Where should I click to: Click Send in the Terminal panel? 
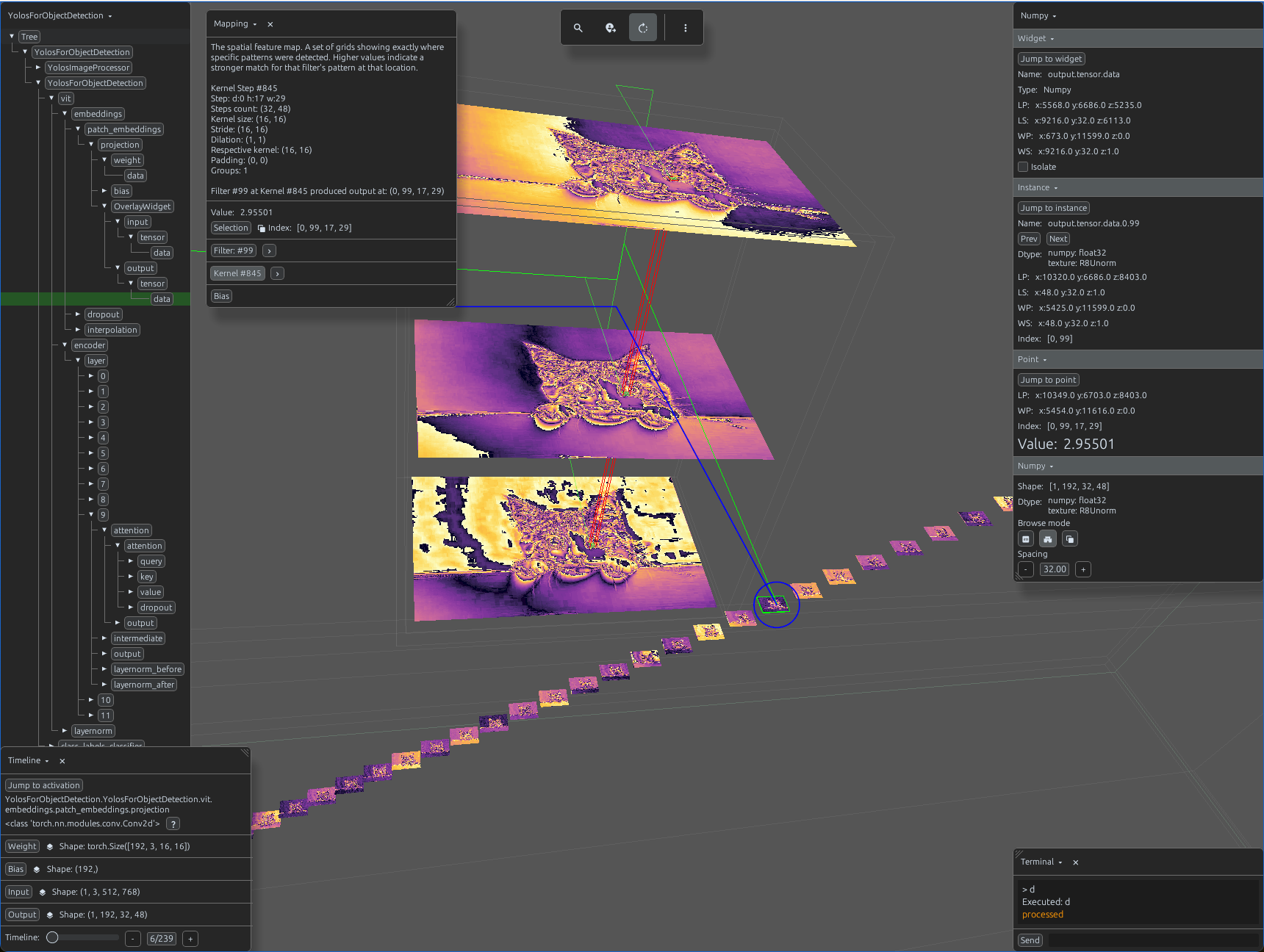(x=1030, y=940)
